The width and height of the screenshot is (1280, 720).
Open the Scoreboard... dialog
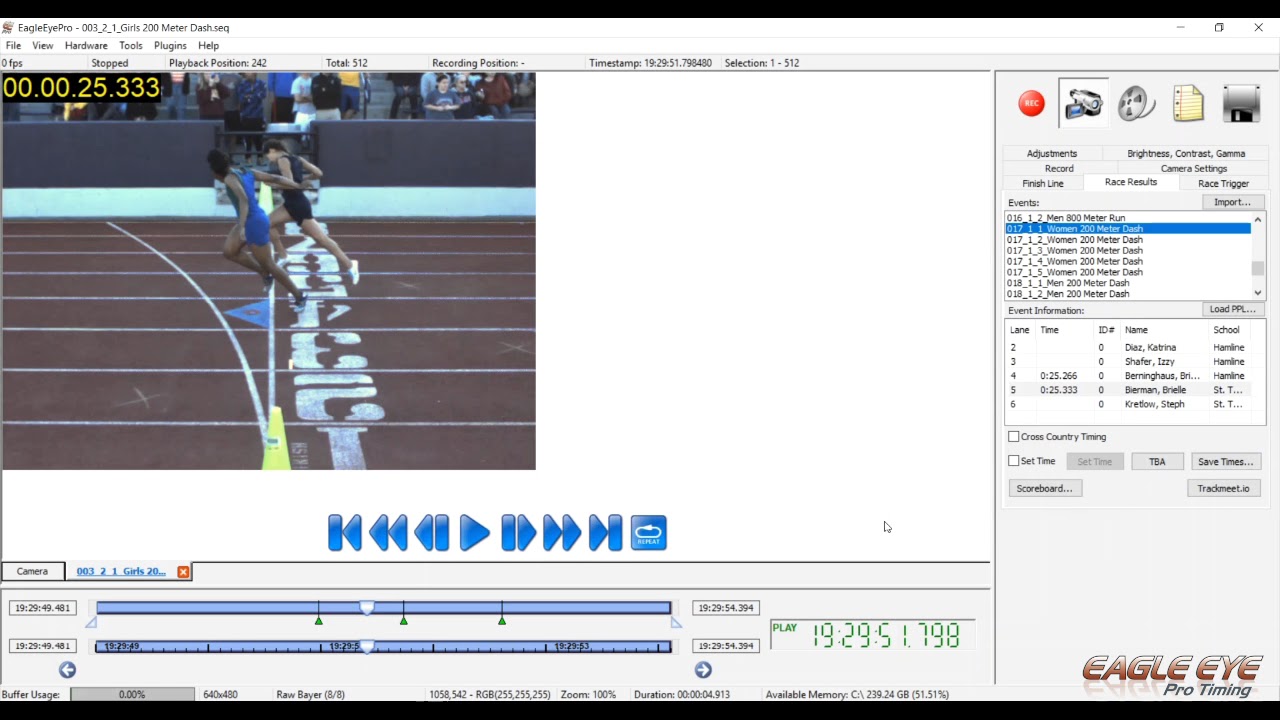pos(1044,489)
